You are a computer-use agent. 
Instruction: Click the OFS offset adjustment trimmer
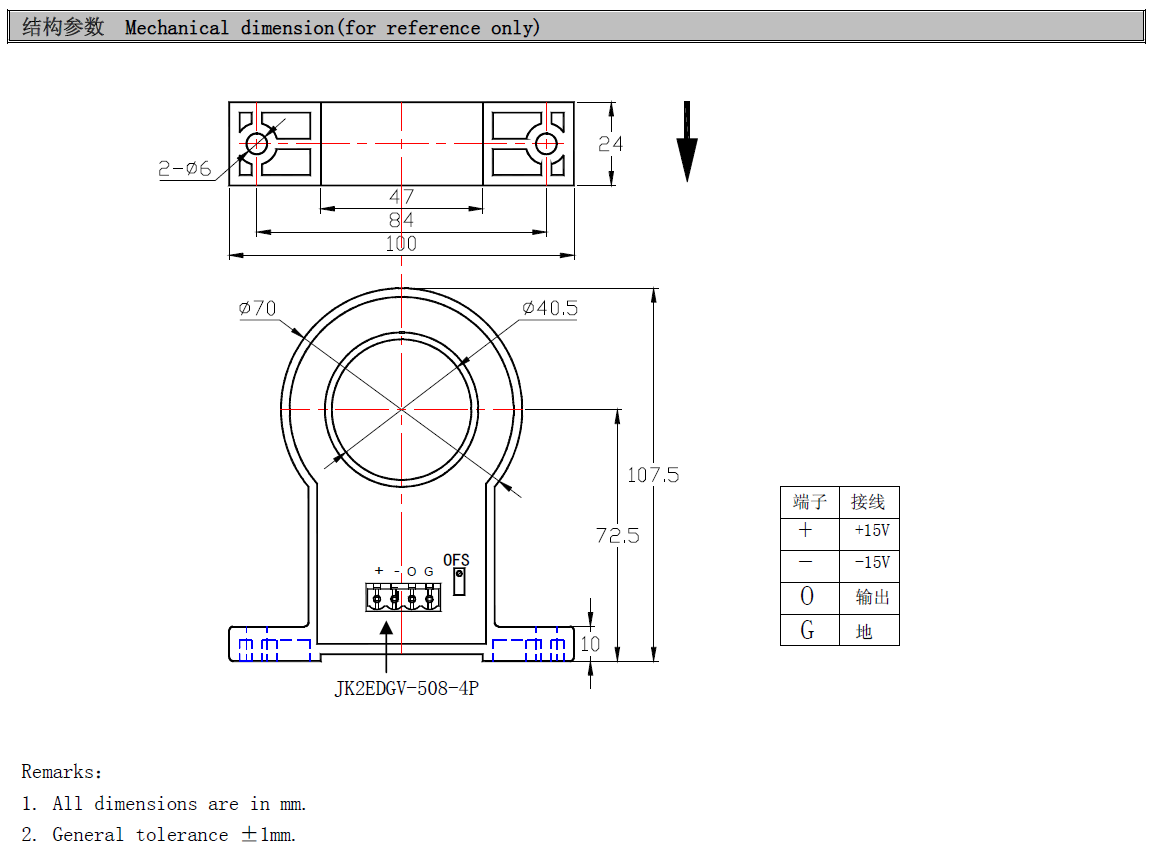click(459, 581)
